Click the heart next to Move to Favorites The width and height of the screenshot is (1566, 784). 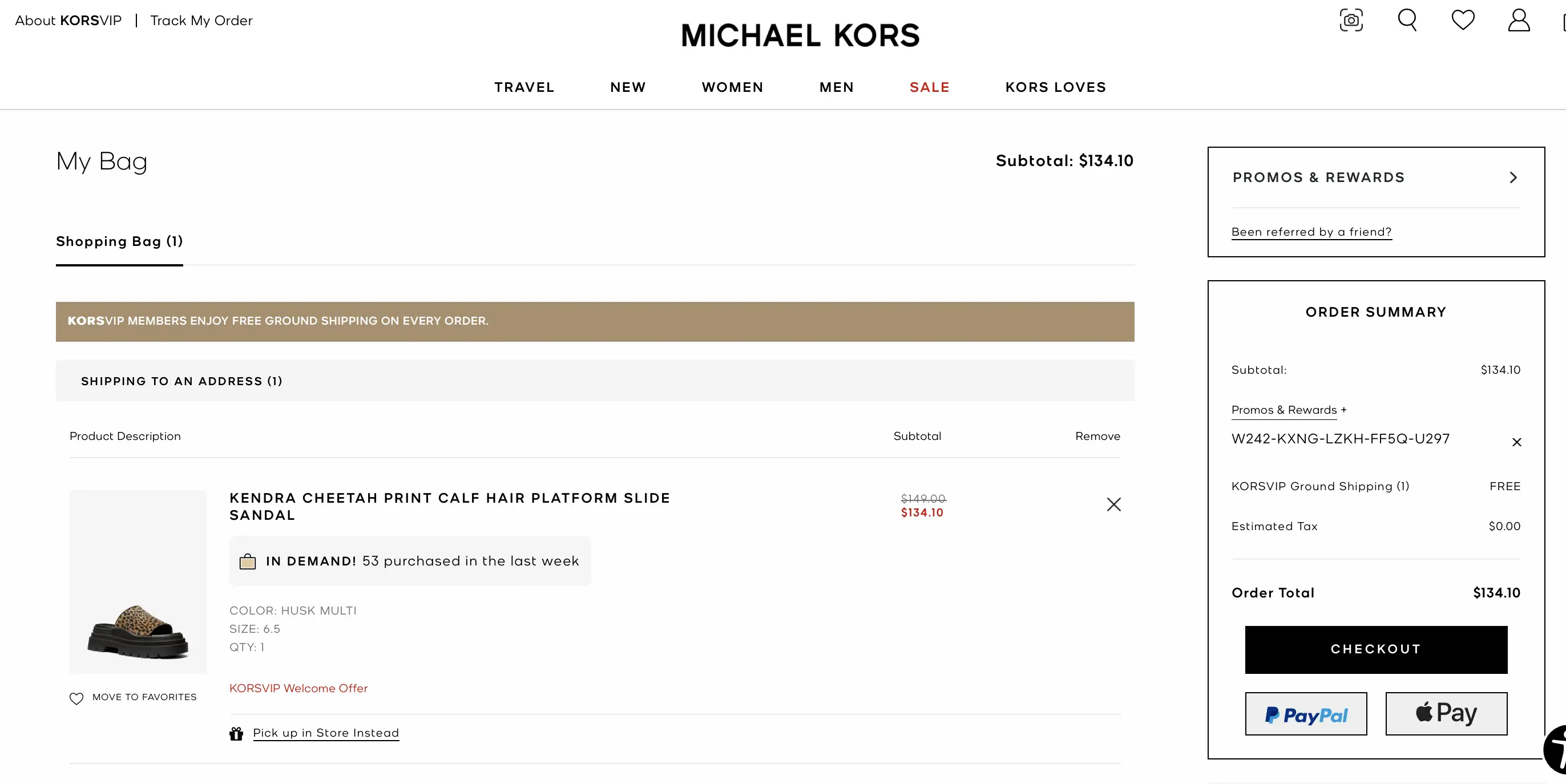point(76,698)
